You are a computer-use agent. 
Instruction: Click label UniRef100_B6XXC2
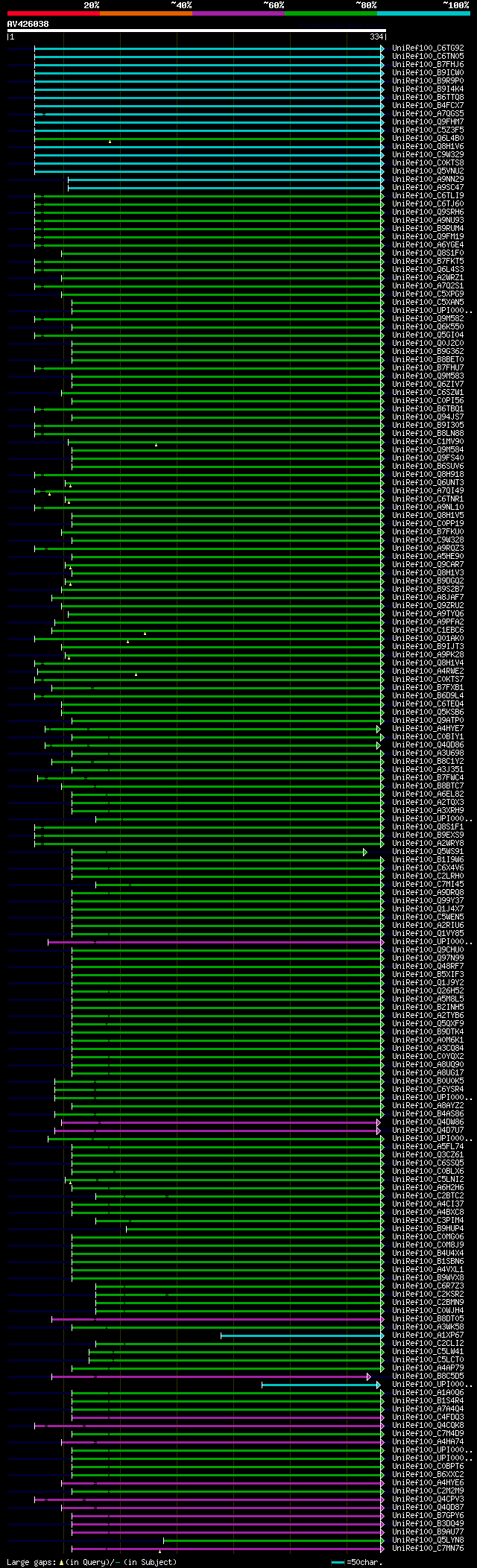click(x=428, y=1475)
